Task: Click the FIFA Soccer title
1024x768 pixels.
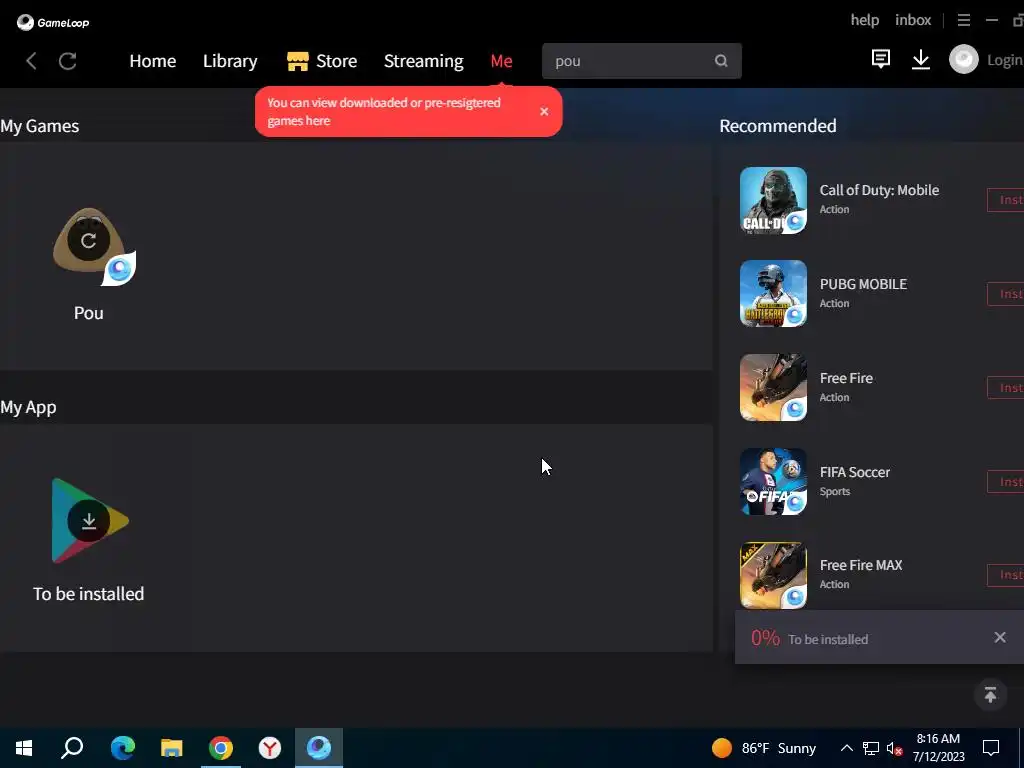Action: 854,472
